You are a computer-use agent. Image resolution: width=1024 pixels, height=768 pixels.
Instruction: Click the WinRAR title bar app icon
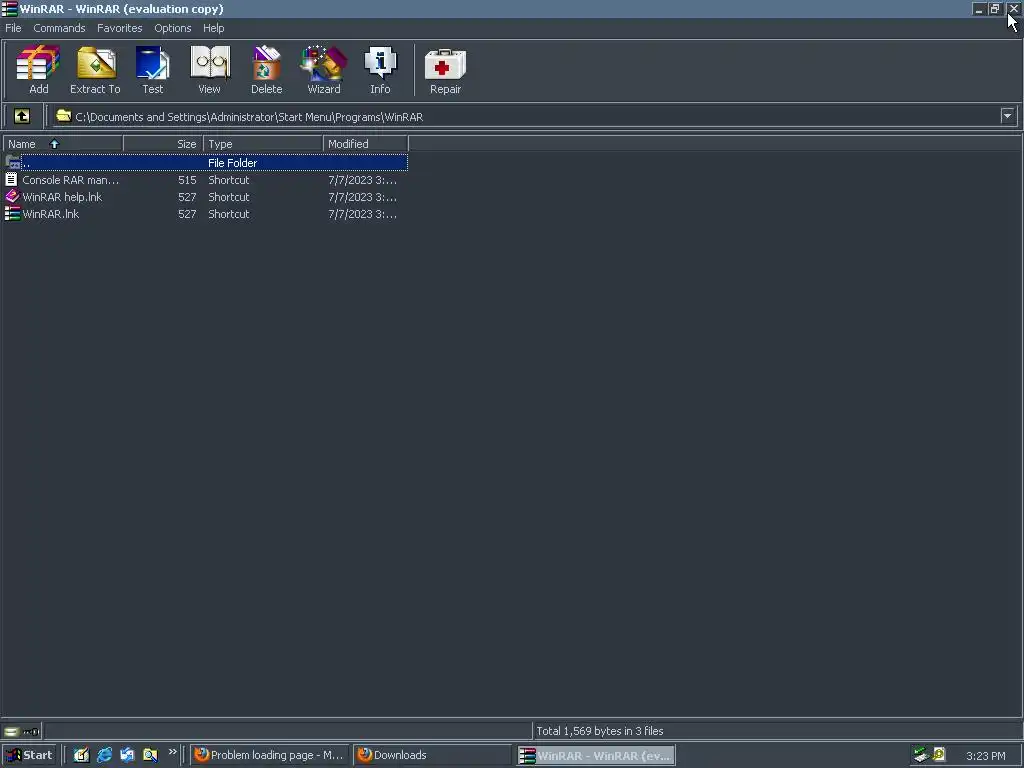(x=9, y=8)
